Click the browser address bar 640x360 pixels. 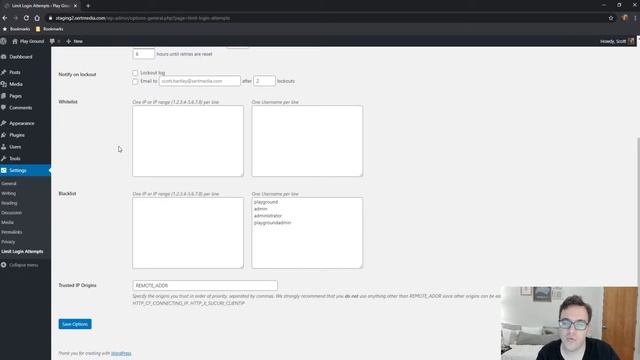(327, 18)
